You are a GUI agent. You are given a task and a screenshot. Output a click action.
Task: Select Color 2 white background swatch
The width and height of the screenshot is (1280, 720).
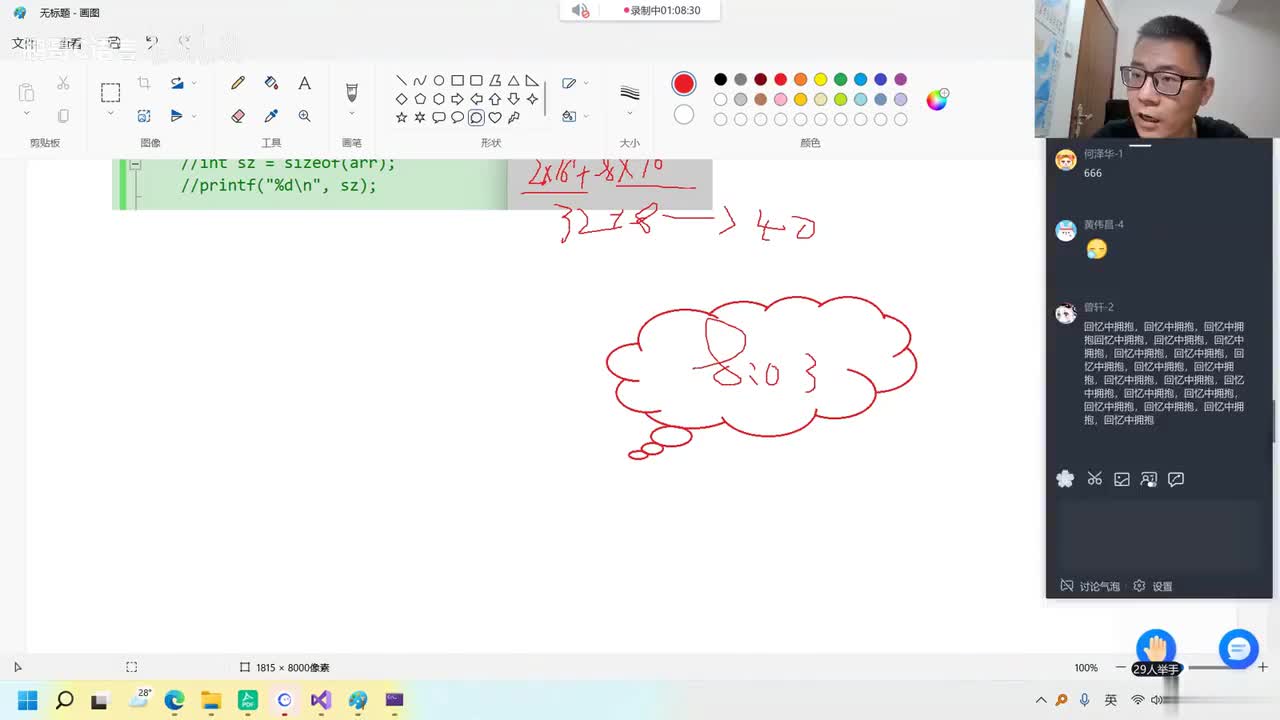click(684, 115)
